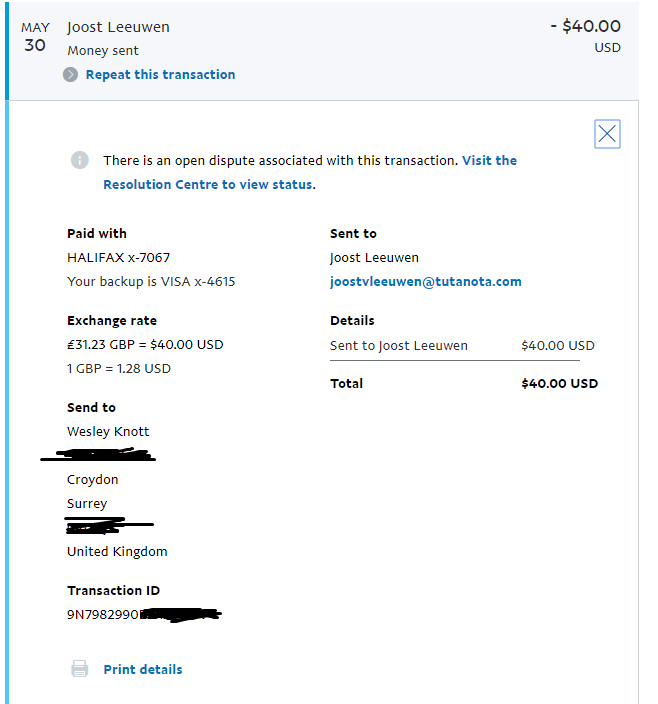This screenshot has width=658, height=704.
Task: Click the Repeat this transaction link
Action: tap(160, 75)
